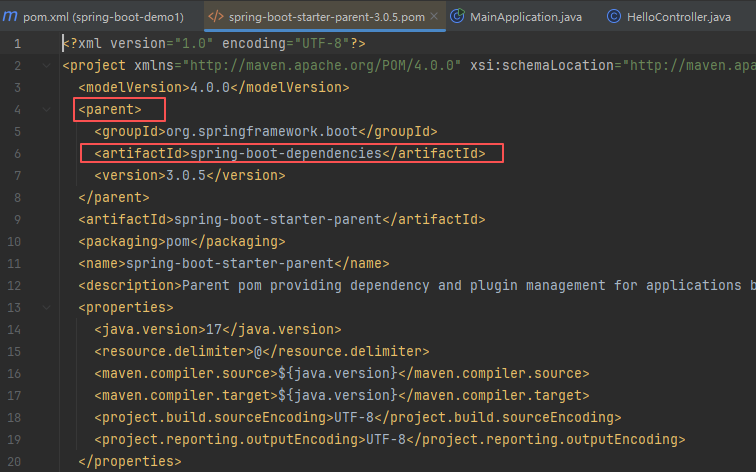Click groupId org.springframework.boot text
Screen dimensions: 756x472
[266, 132]
